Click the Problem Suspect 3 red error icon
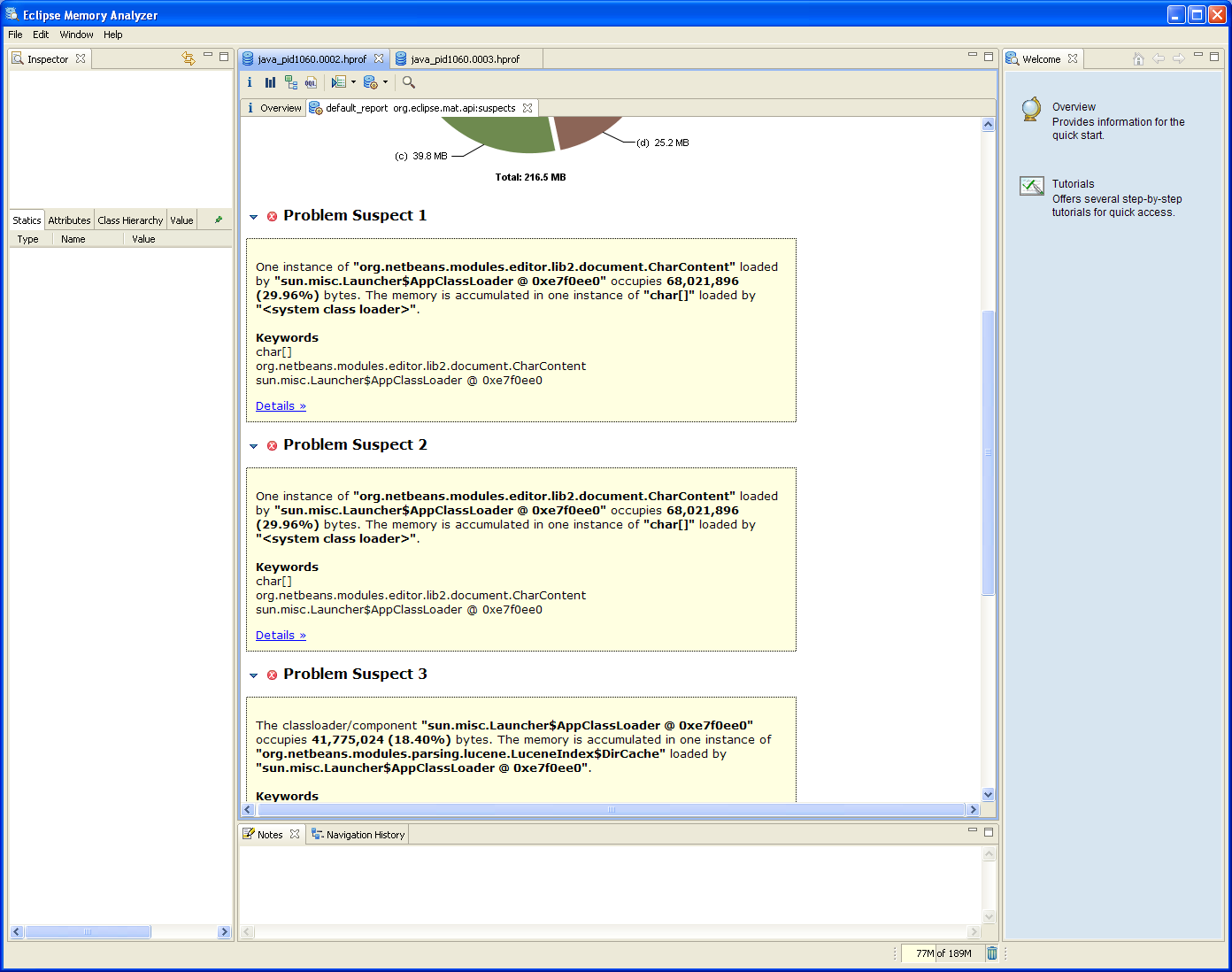This screenshot has height=972, width=1232. pos(272,675)
